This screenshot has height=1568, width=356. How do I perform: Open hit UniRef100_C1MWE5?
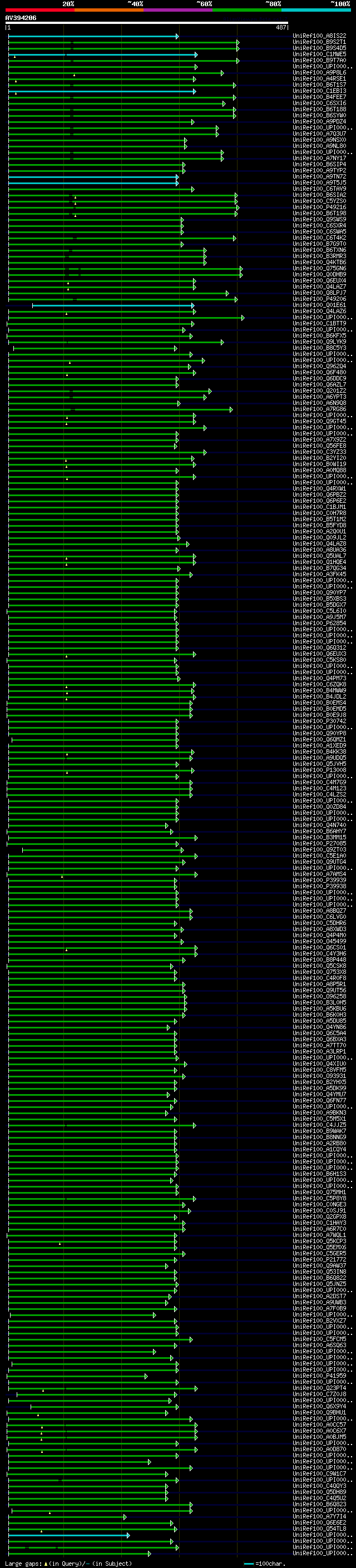click(x=319, y=54)
